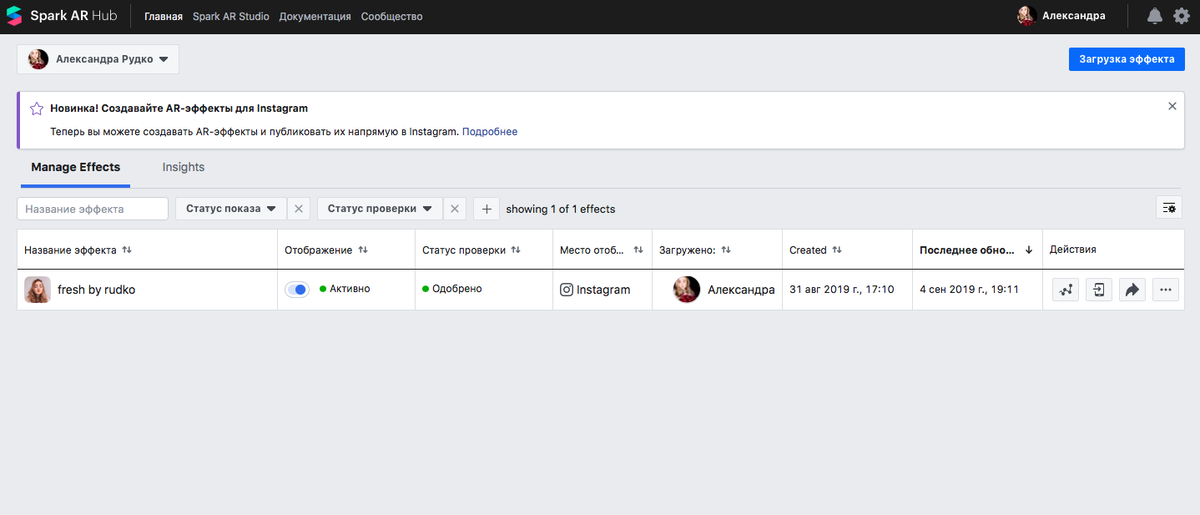
Task: Click the update effect file icon
Action: pos(1099,290)
